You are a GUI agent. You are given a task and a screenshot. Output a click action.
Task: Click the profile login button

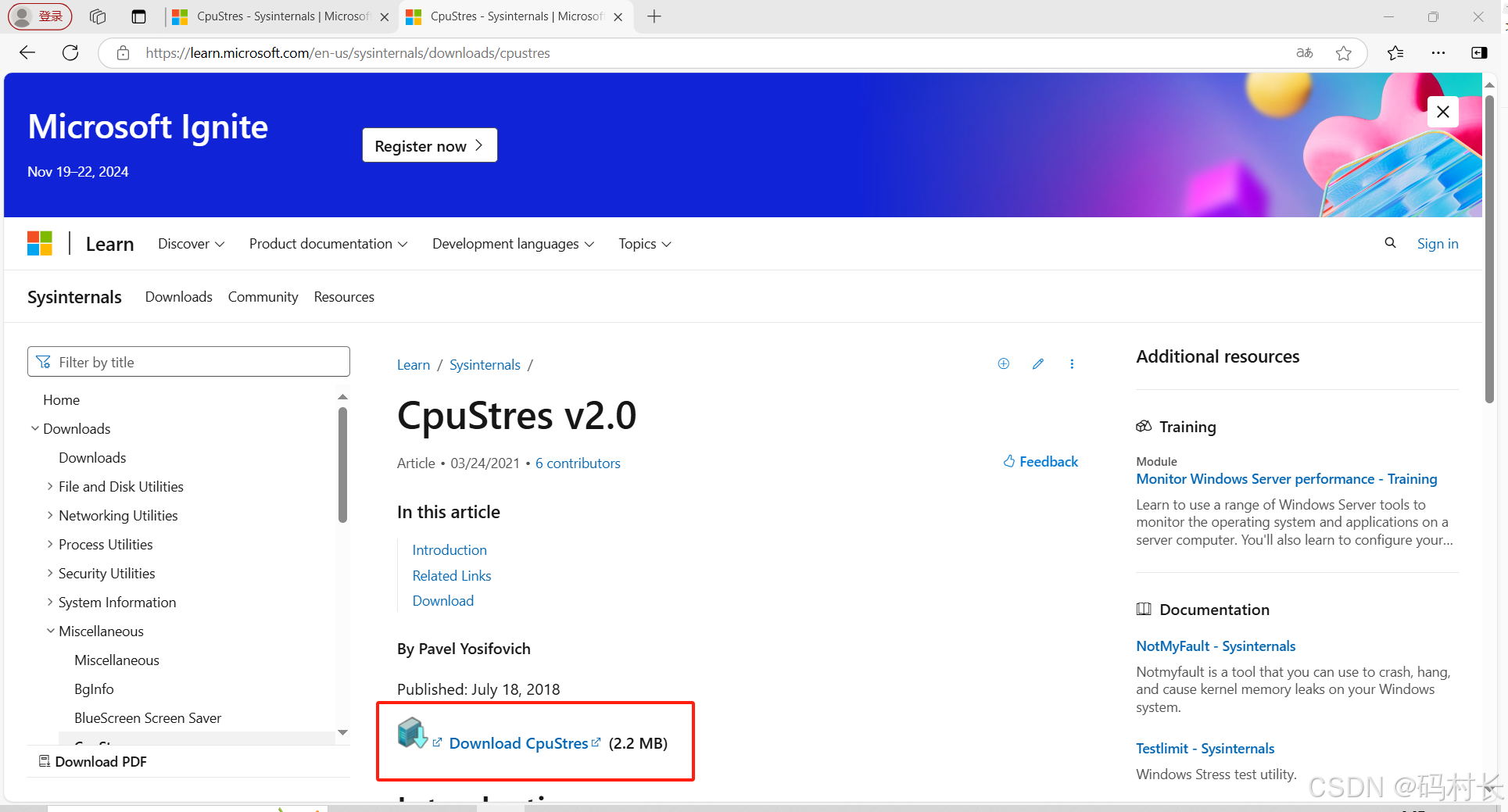(x=40, y=16)
